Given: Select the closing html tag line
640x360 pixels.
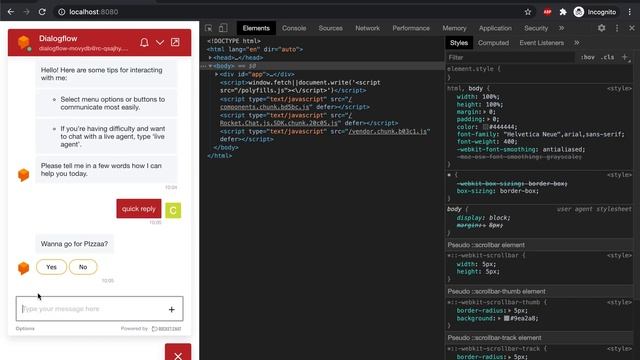Looking at the screenshot, I should (x=220, y=156).
